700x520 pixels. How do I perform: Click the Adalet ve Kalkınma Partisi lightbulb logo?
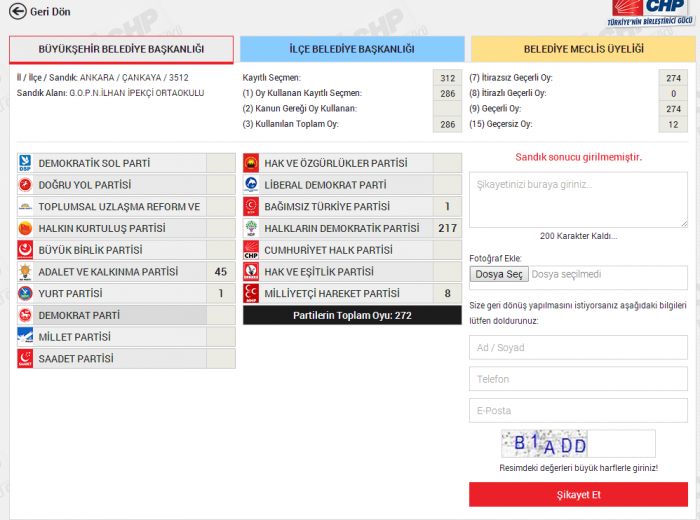click(x=25, y=272)
